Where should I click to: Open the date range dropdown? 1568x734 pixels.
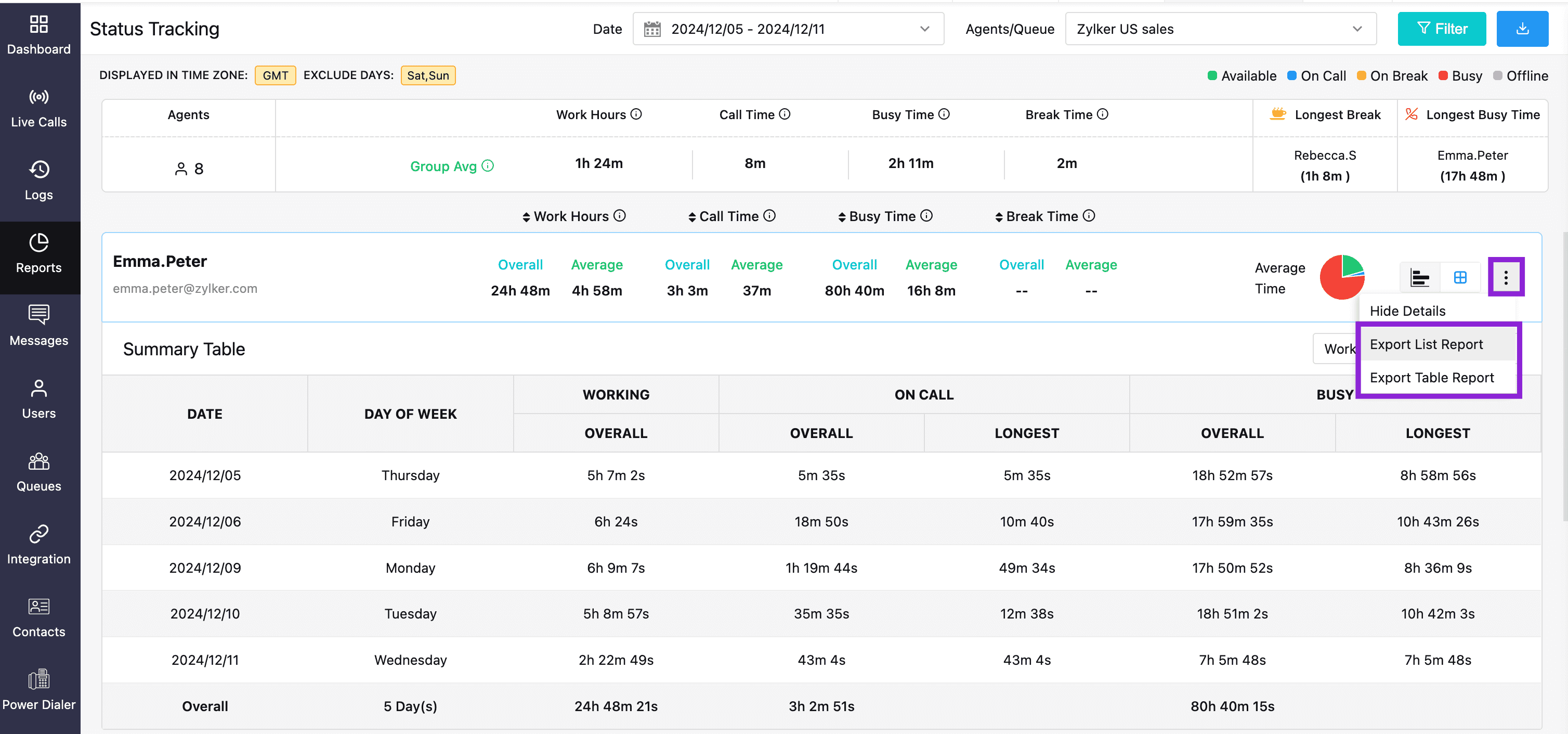788,29
